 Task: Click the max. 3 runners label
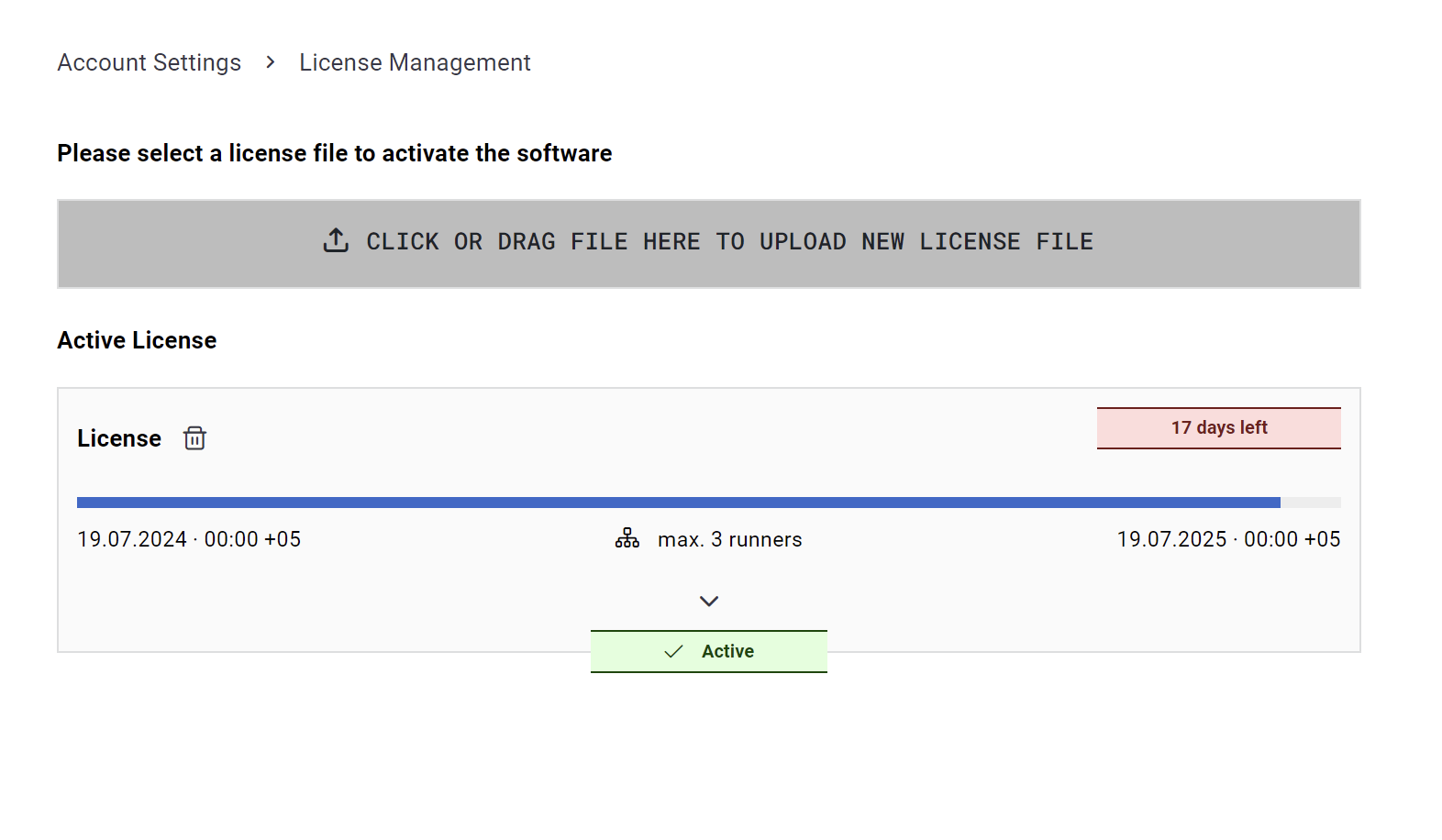point(730,539)
